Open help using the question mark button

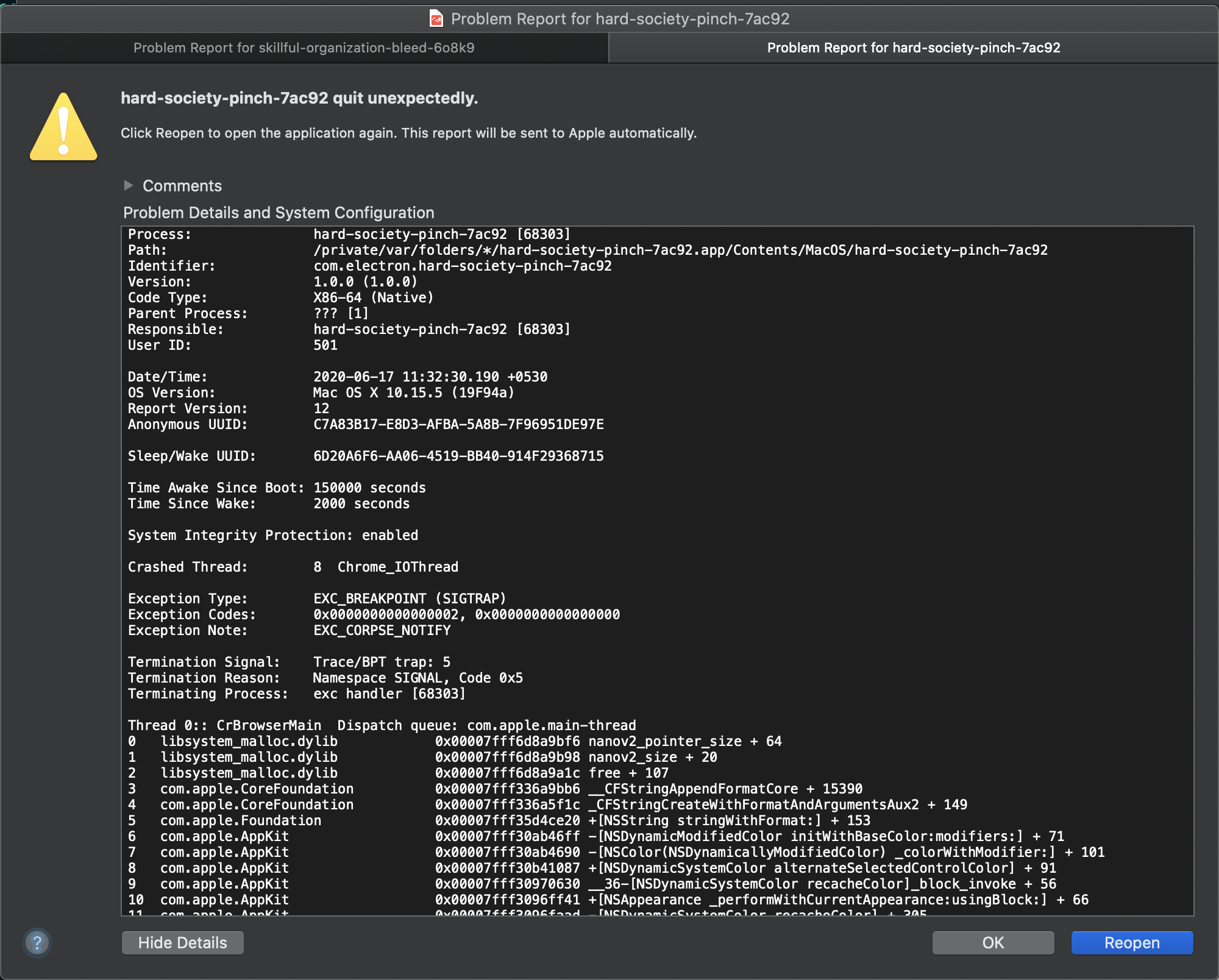37,943
